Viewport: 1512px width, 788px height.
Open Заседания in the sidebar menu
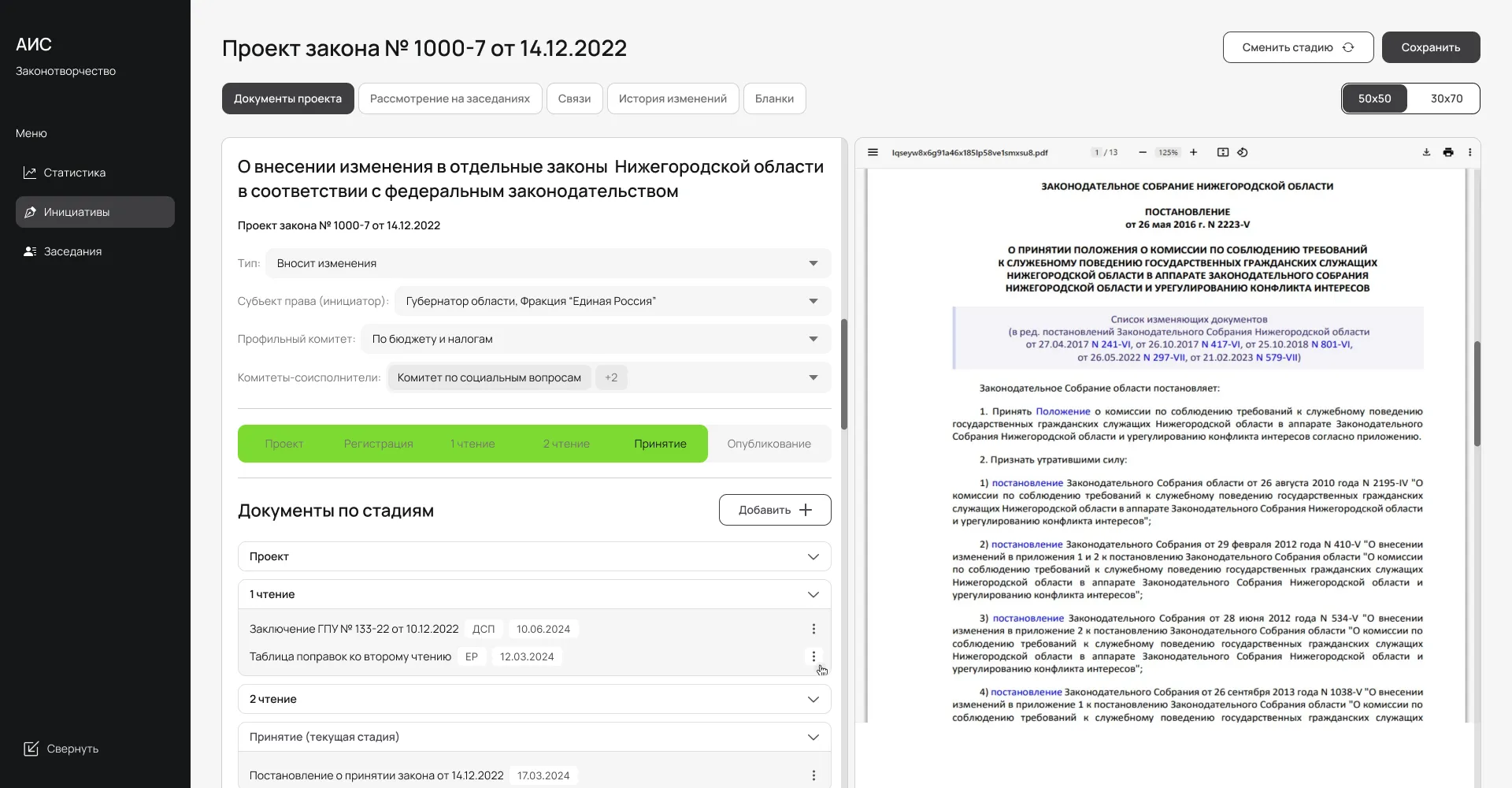point(72,251)
